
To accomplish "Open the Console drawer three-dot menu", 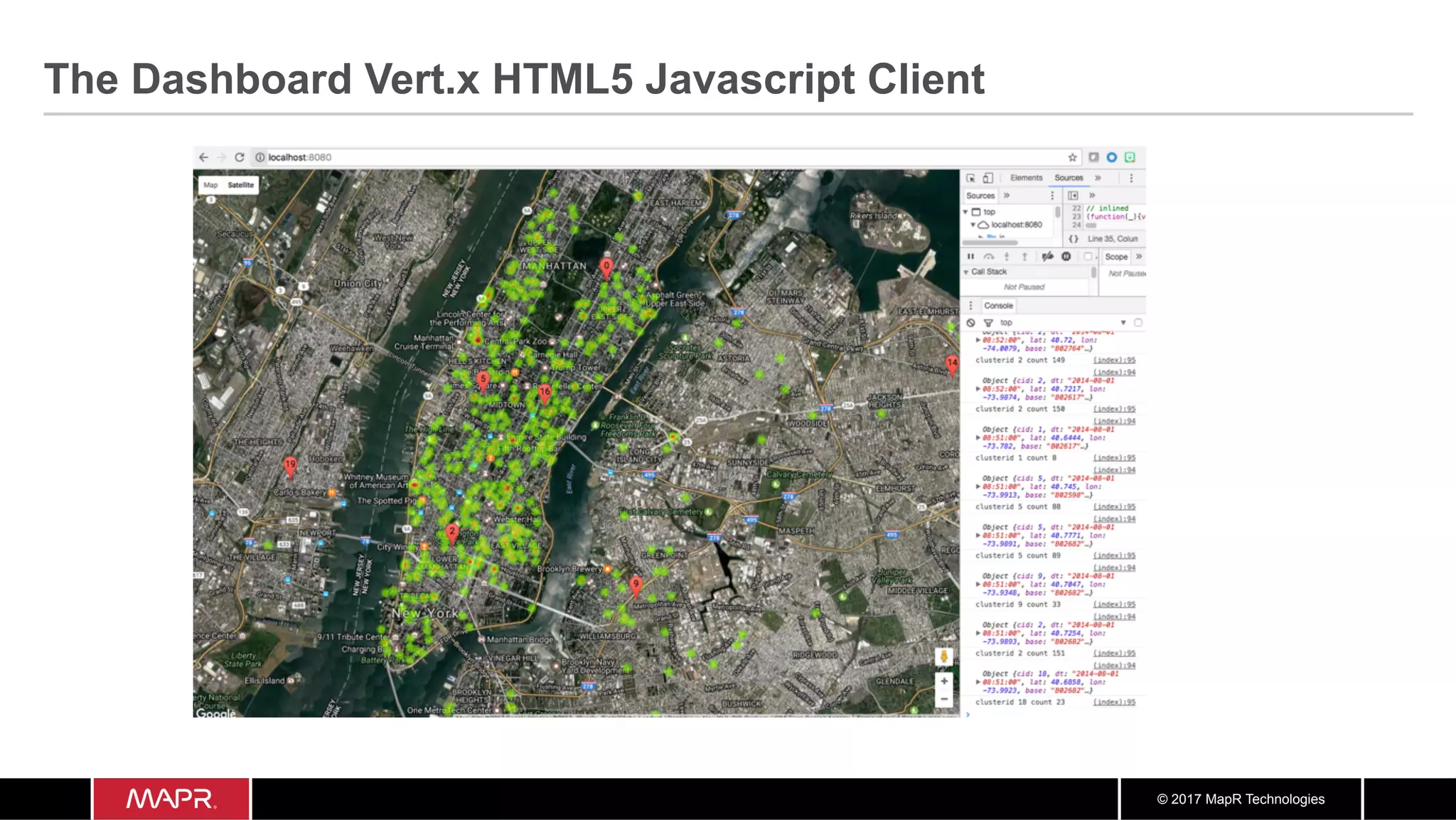I will pos(970,306).
